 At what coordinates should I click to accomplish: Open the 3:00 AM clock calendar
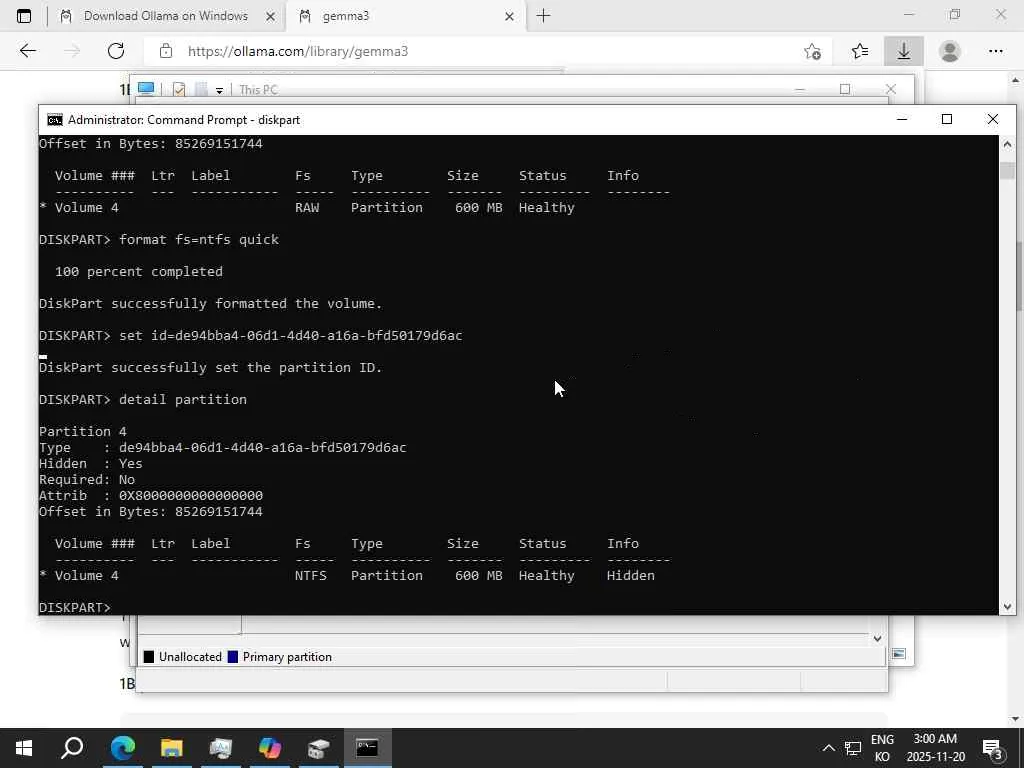pos(935,748)
